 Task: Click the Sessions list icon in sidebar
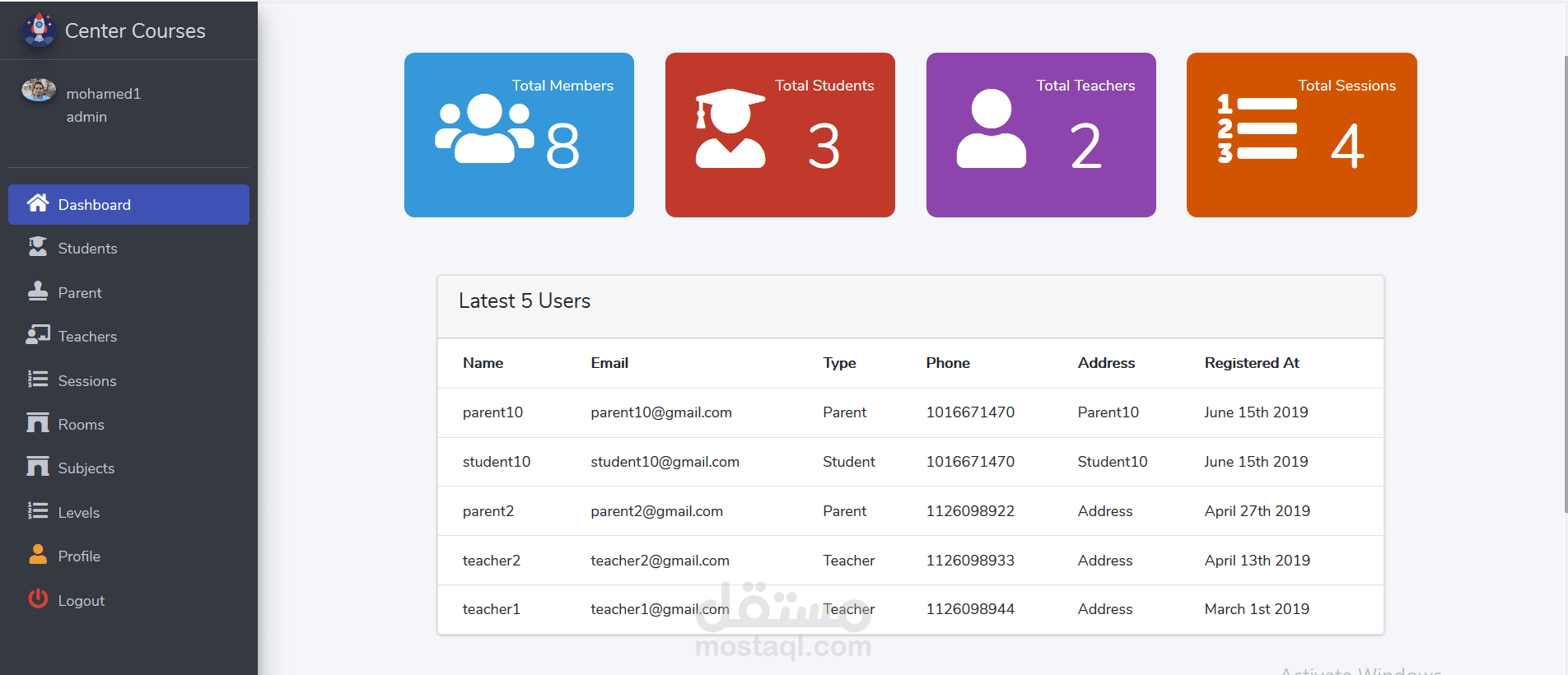click(38, 379)
